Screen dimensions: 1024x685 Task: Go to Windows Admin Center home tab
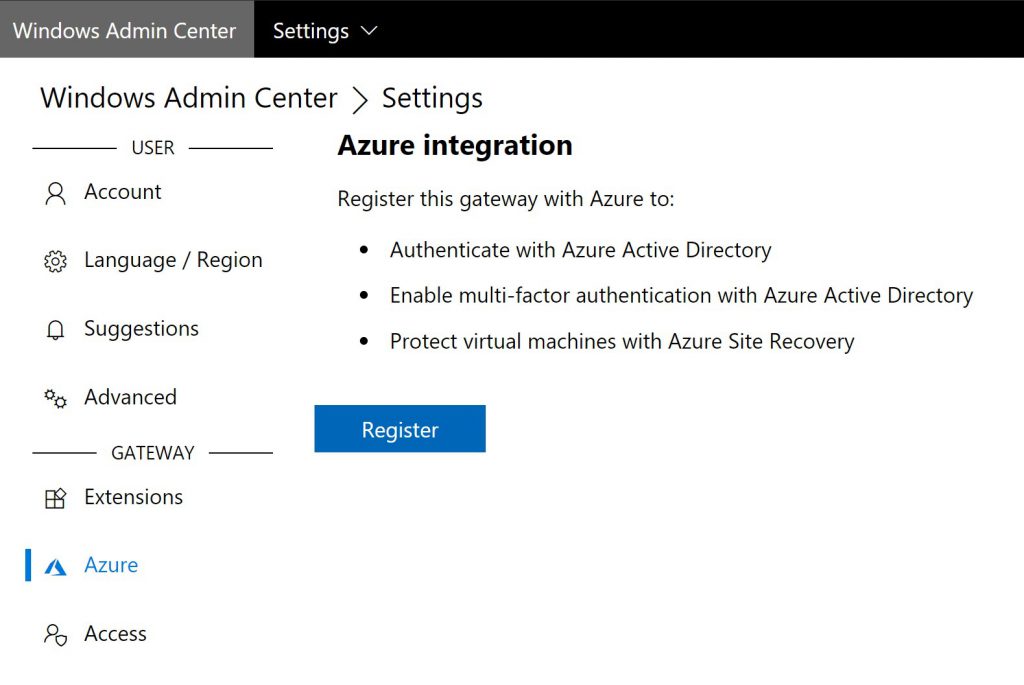[127, 29]
